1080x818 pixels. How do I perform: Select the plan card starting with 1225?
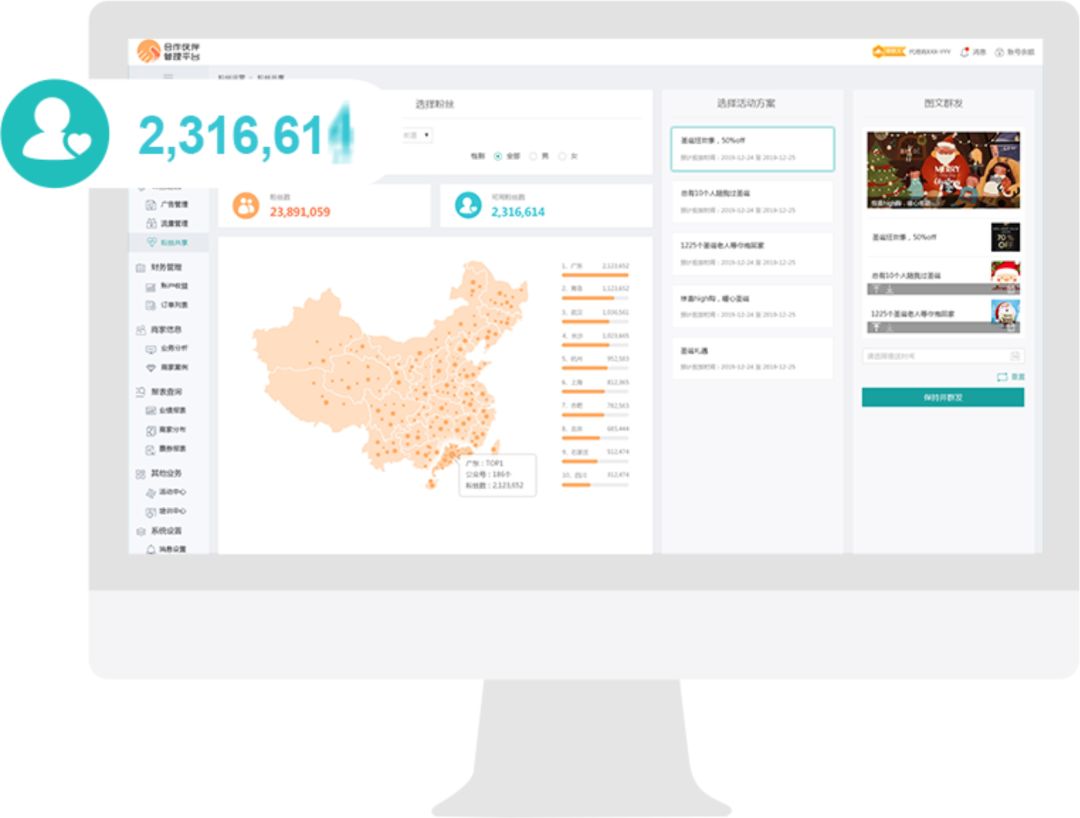click(752, 254)
